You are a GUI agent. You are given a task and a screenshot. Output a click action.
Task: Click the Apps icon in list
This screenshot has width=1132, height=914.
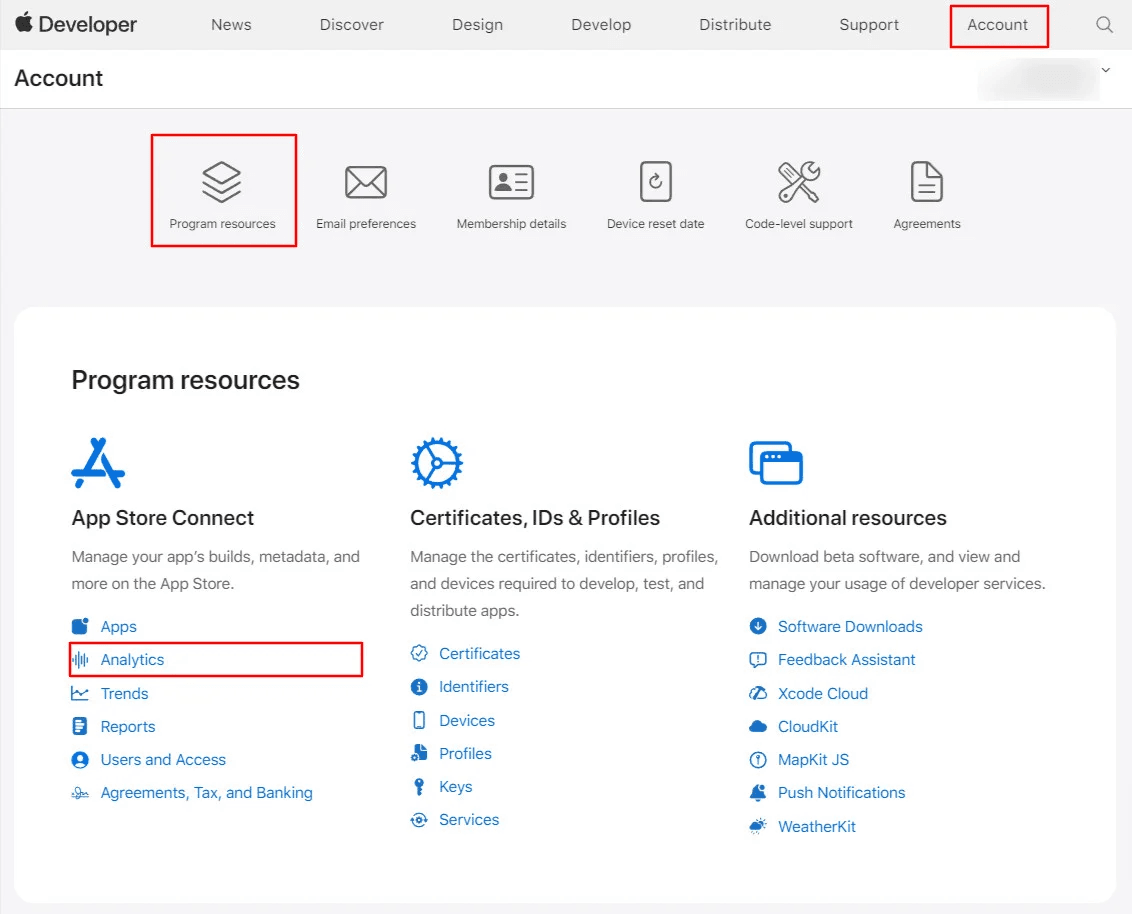click(80, 626)
